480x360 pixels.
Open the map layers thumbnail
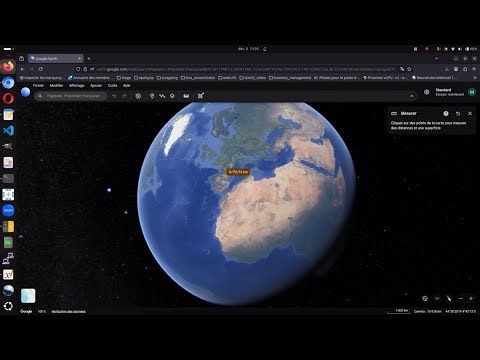pyautogui.click(x=28, y=296)
